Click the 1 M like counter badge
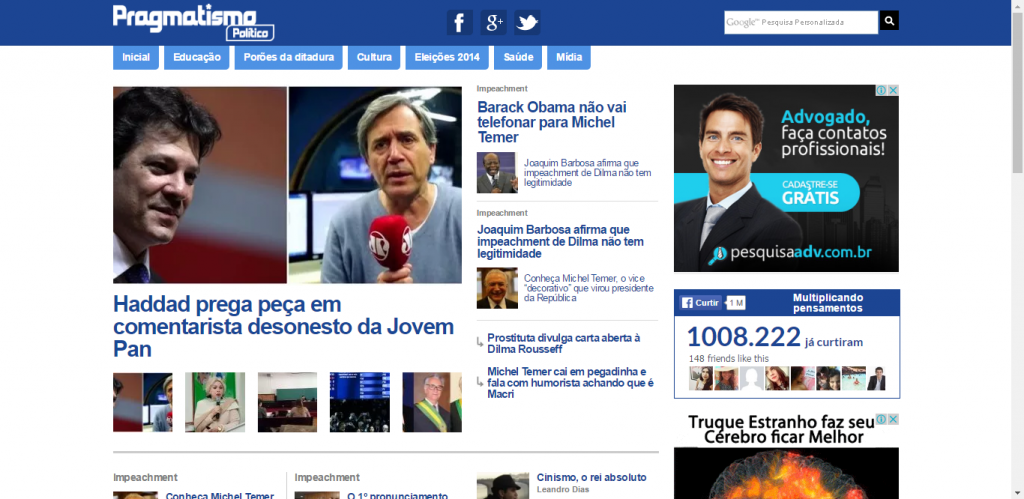 point(736,303)
